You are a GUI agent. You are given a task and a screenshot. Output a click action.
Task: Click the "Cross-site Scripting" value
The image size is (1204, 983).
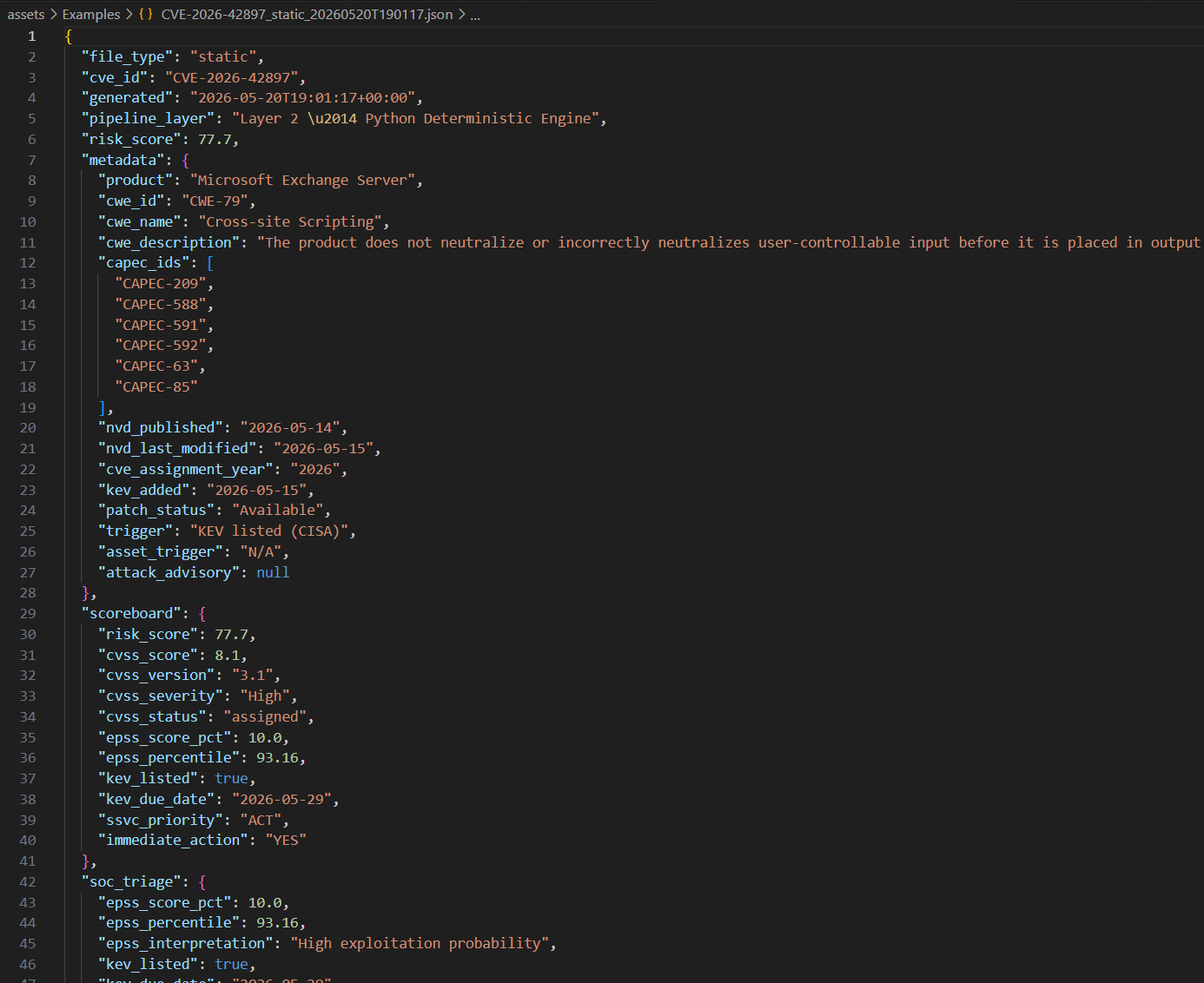tap(291, 221)
